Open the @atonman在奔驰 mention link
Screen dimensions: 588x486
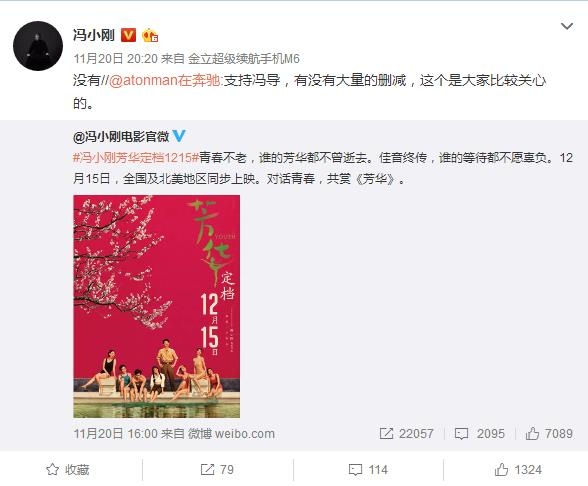coord(165,80)
